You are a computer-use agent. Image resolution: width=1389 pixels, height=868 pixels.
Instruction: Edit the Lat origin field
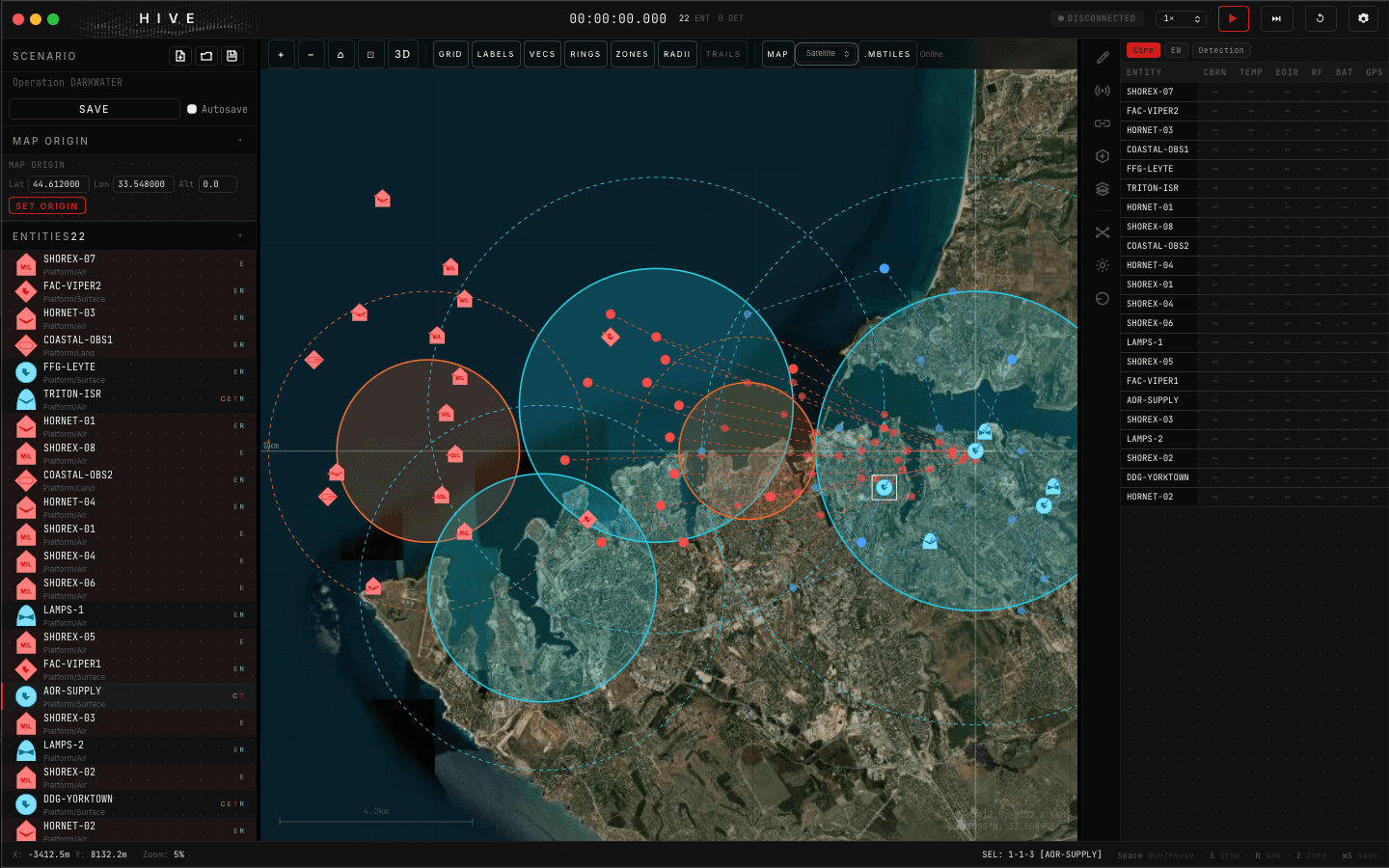coord(58,184)
